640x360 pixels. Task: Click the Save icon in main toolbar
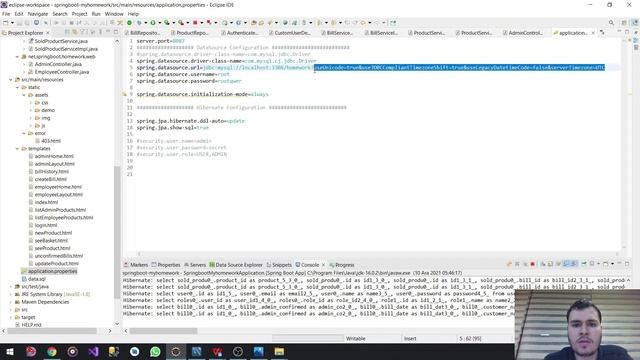click(x=19, y=23)
